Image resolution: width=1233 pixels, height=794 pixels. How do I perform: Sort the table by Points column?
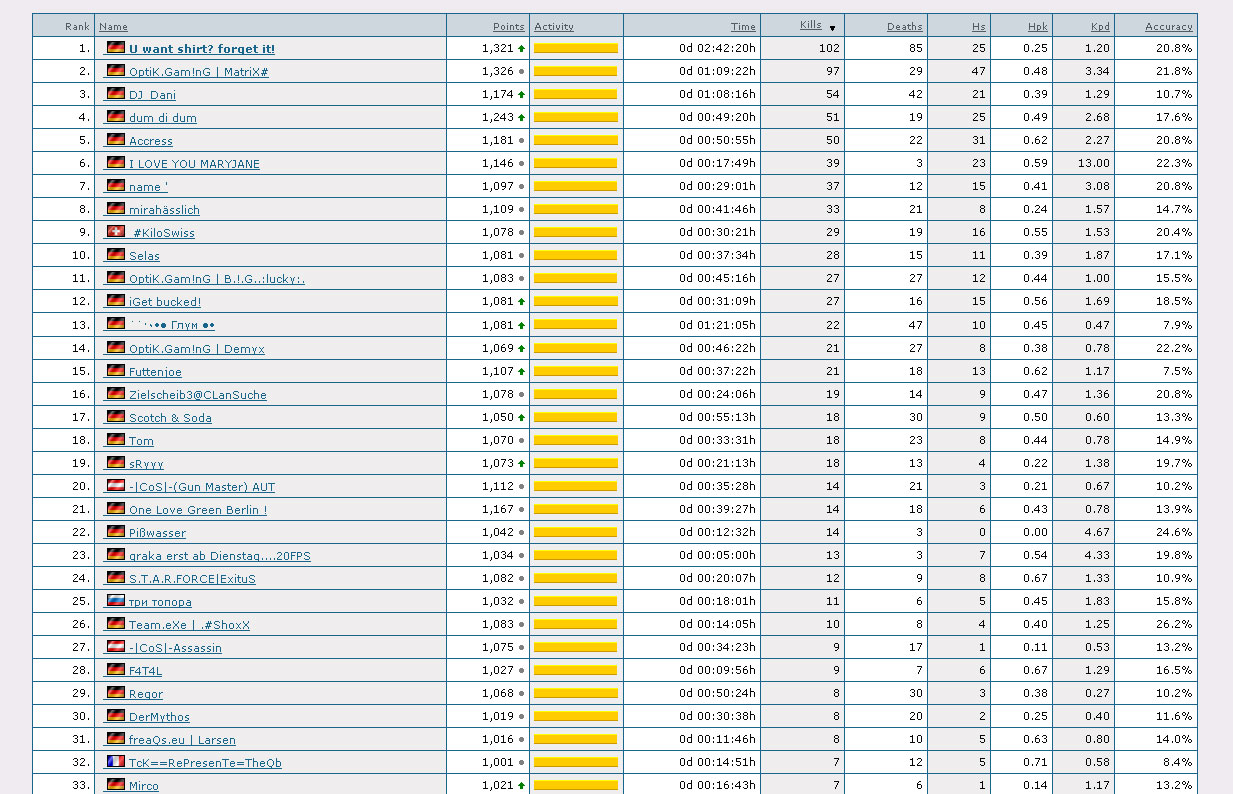pyautogui.click(x=508, y=27)
